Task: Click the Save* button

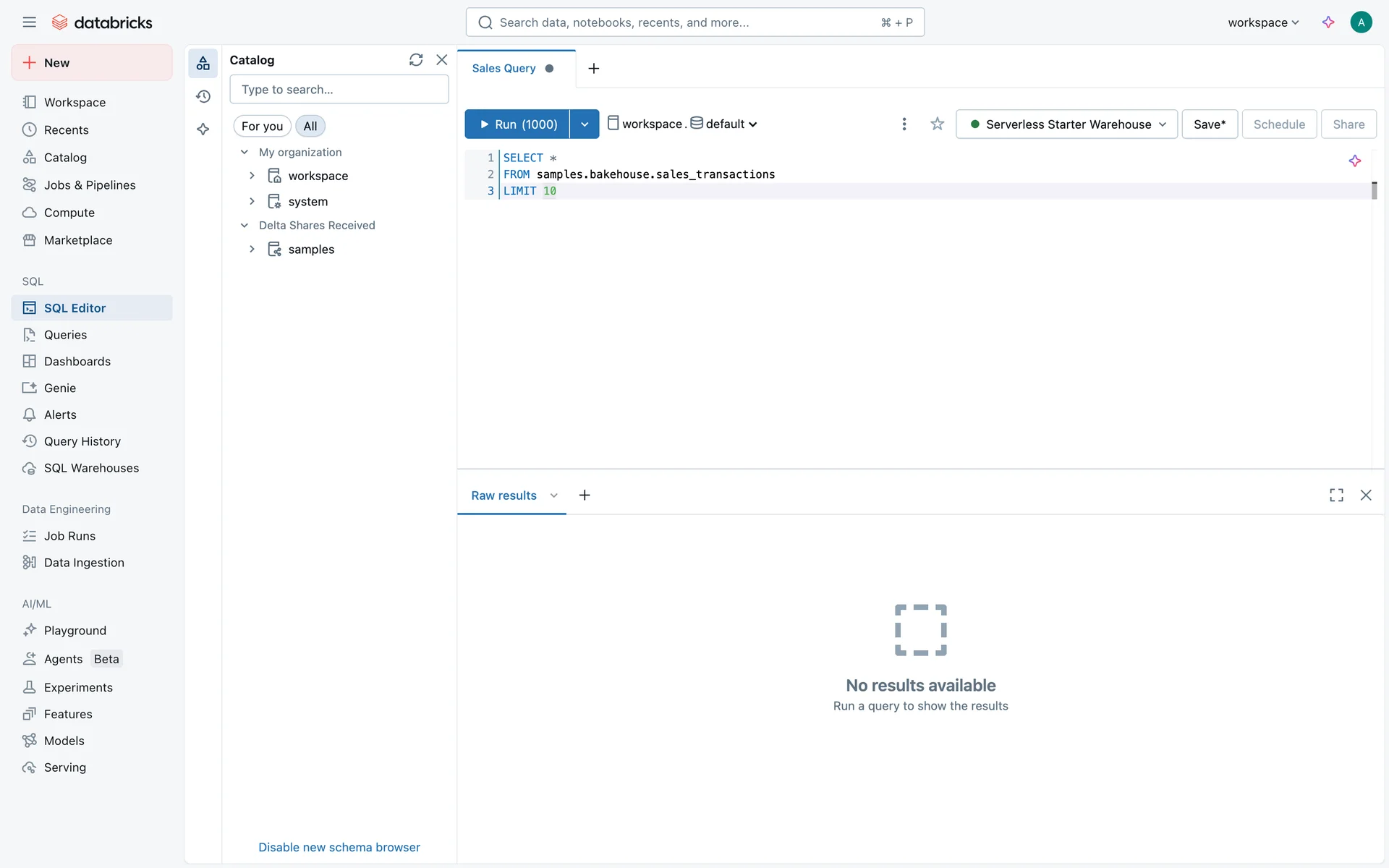Action: tap(1209, 124)
